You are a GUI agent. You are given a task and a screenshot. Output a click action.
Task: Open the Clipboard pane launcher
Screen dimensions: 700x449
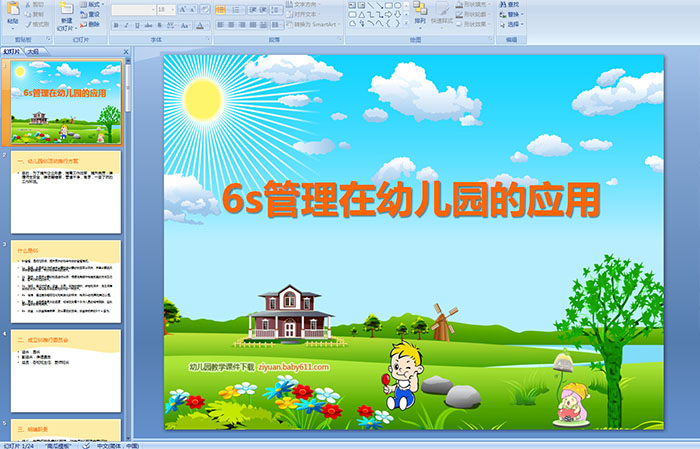(x=49, y=39)
